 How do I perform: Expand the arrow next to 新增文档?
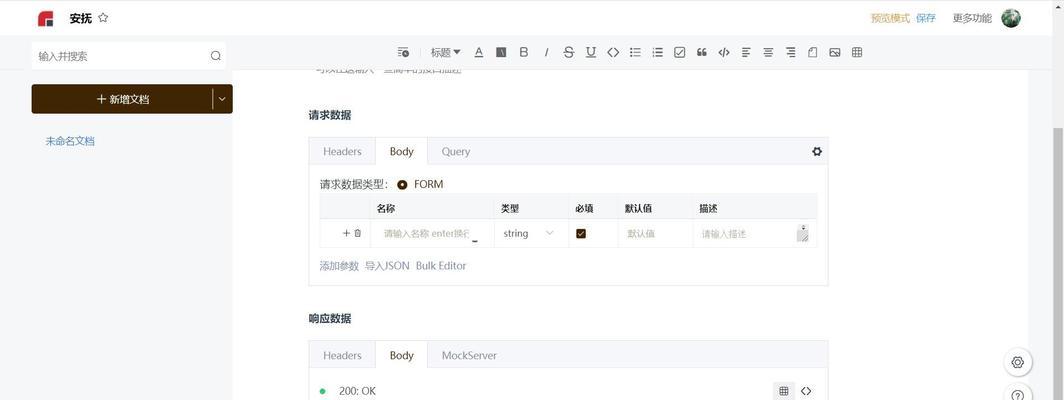click(x=223, y=99)
